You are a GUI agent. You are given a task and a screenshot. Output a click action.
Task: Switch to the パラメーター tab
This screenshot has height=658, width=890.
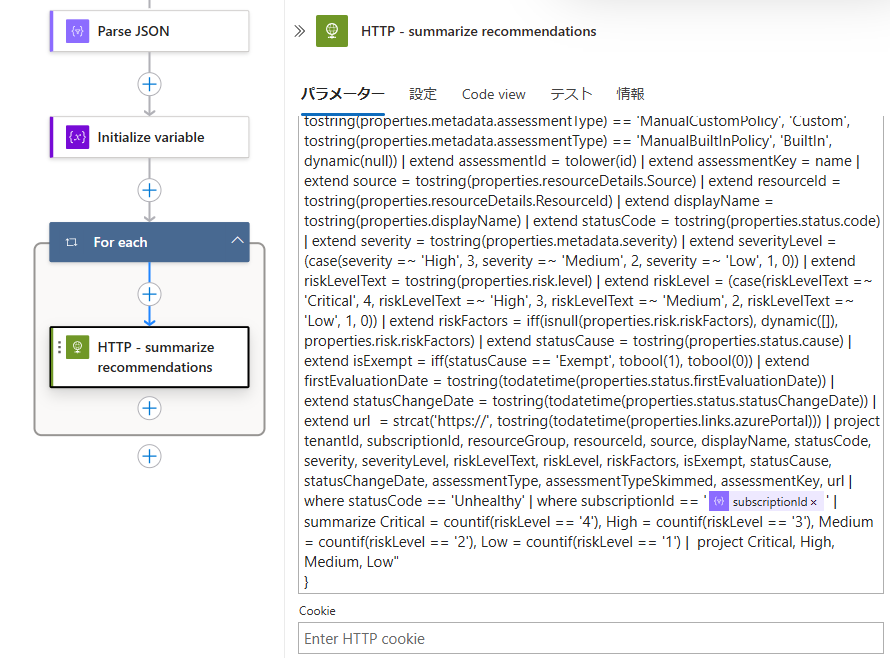click(x=342, y=94)
